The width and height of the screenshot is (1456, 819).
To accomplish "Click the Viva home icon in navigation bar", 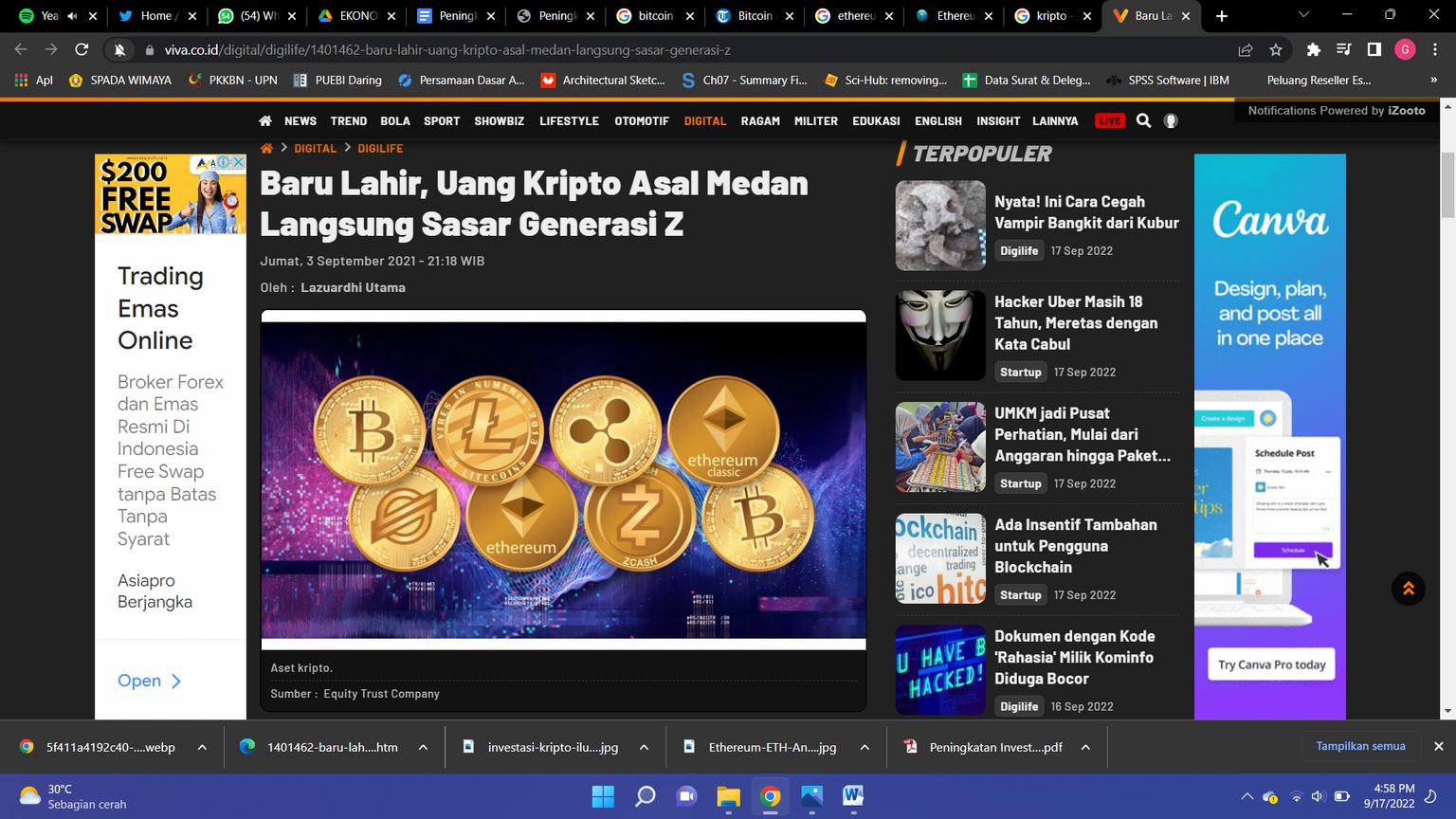I will point(265,120).
